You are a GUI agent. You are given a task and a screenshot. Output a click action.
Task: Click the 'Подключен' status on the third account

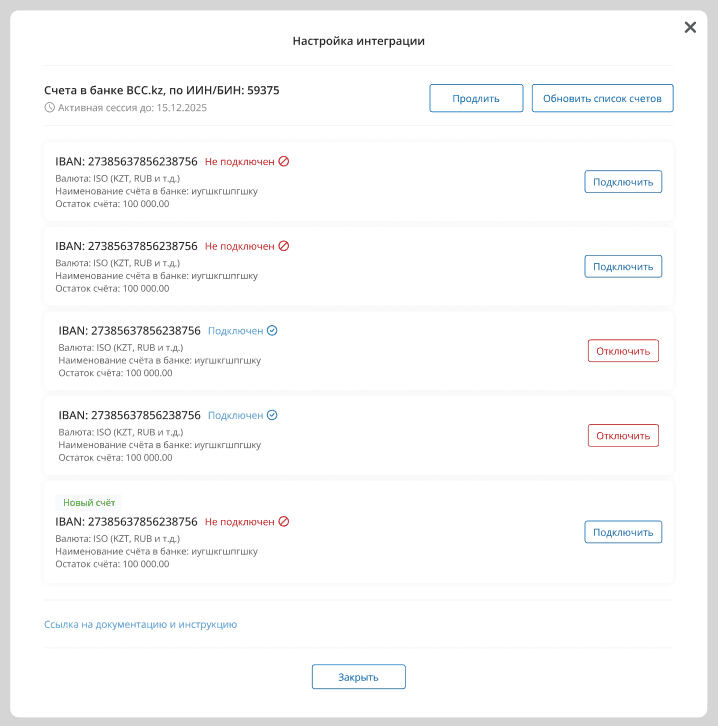click(x=236, y=331)
